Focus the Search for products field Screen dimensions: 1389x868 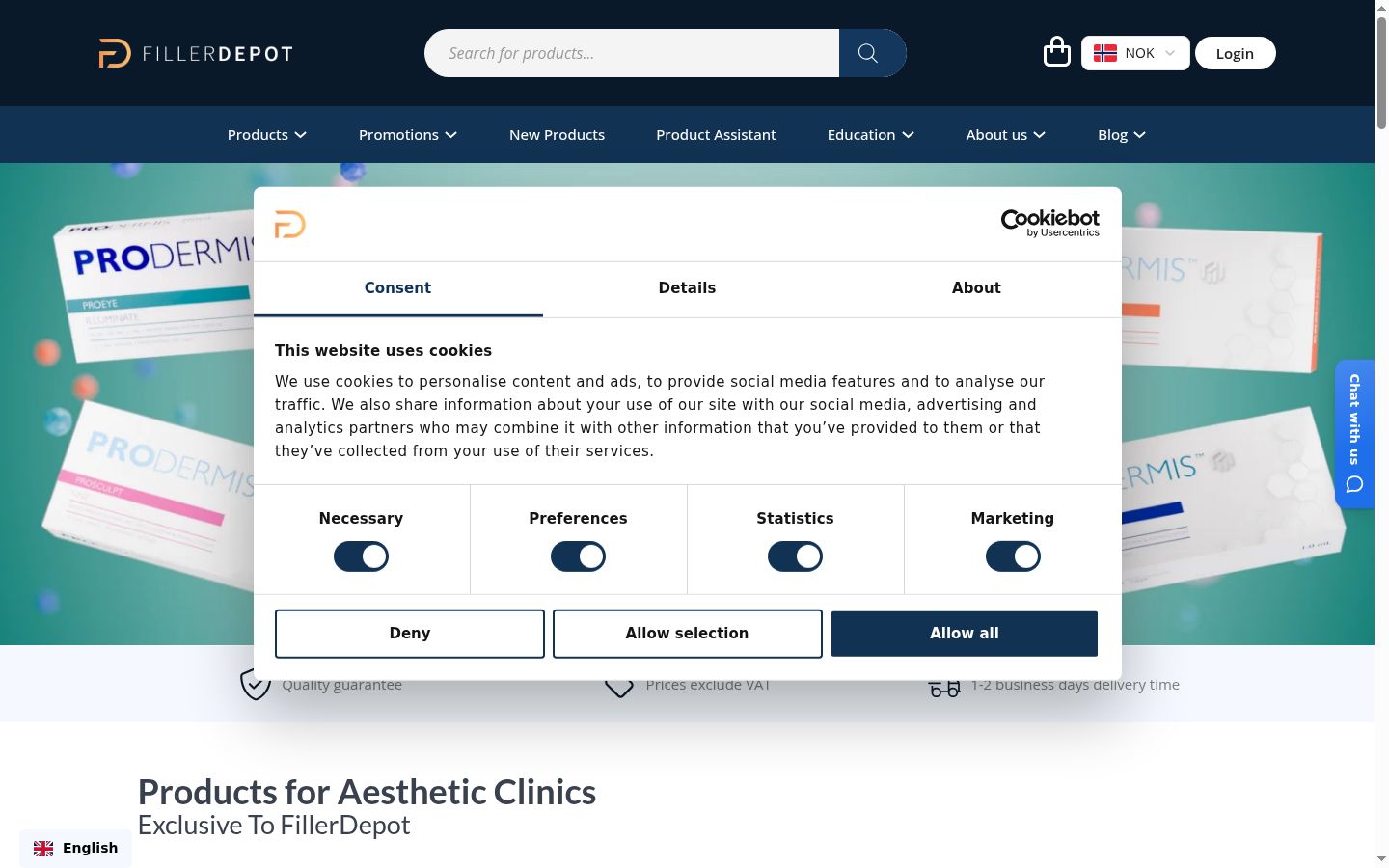click(632, 53)
